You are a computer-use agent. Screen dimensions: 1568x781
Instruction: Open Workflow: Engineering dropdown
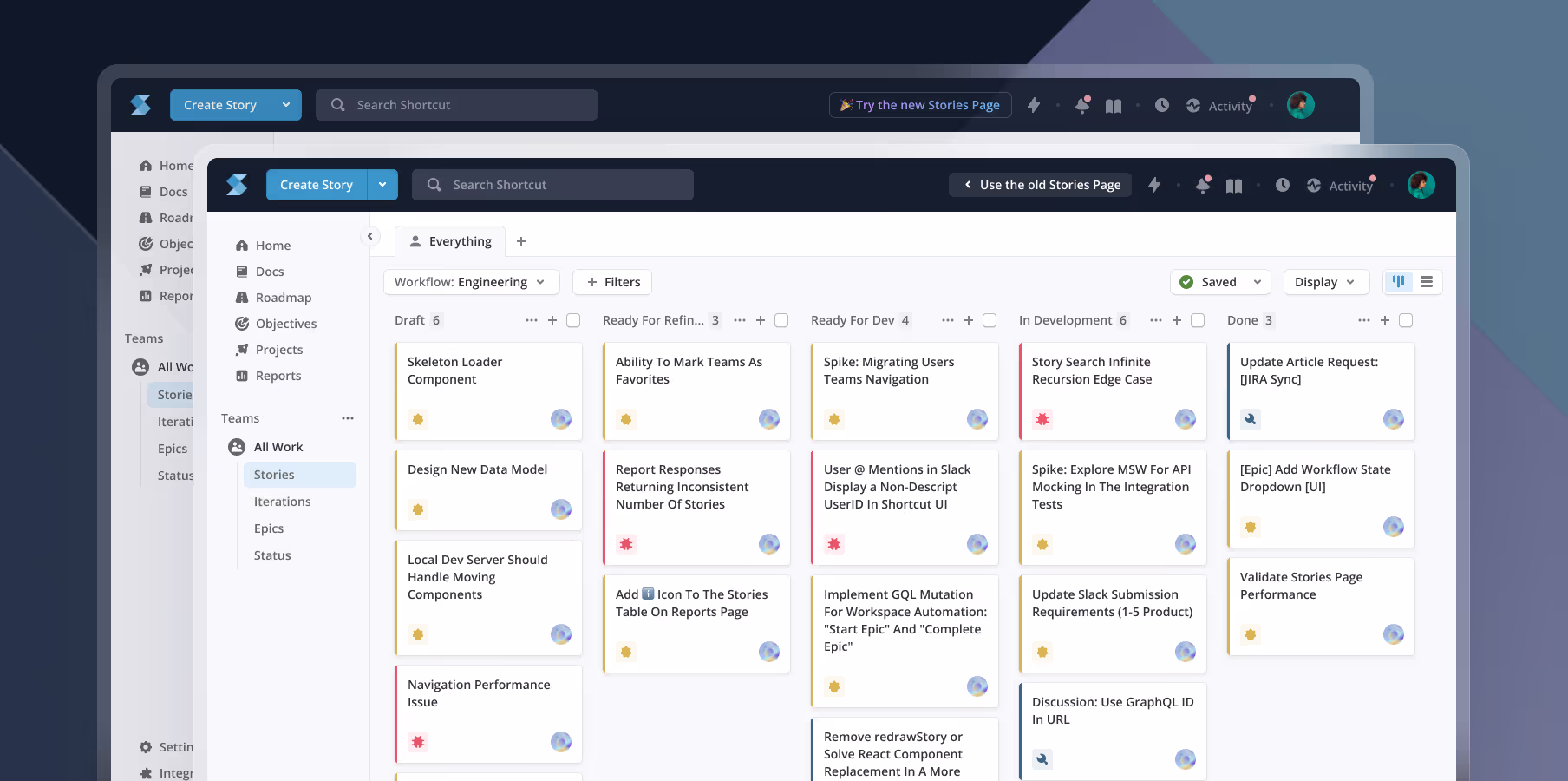click(471, 282)
